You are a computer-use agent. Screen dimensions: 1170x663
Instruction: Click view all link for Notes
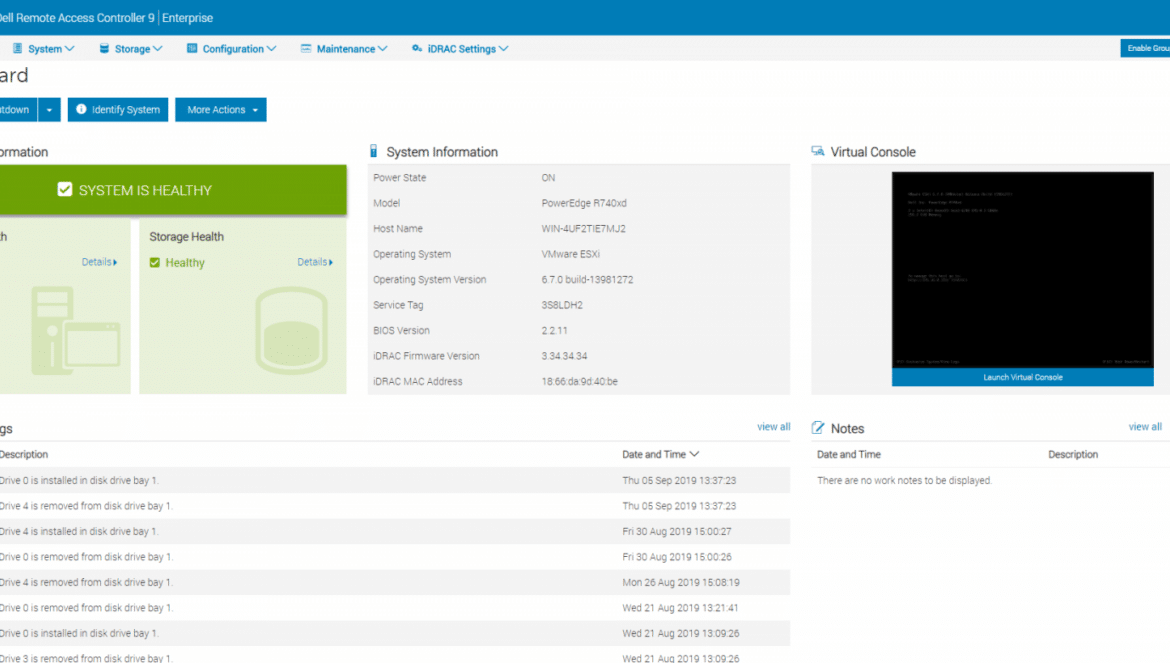coord(1145,427)
